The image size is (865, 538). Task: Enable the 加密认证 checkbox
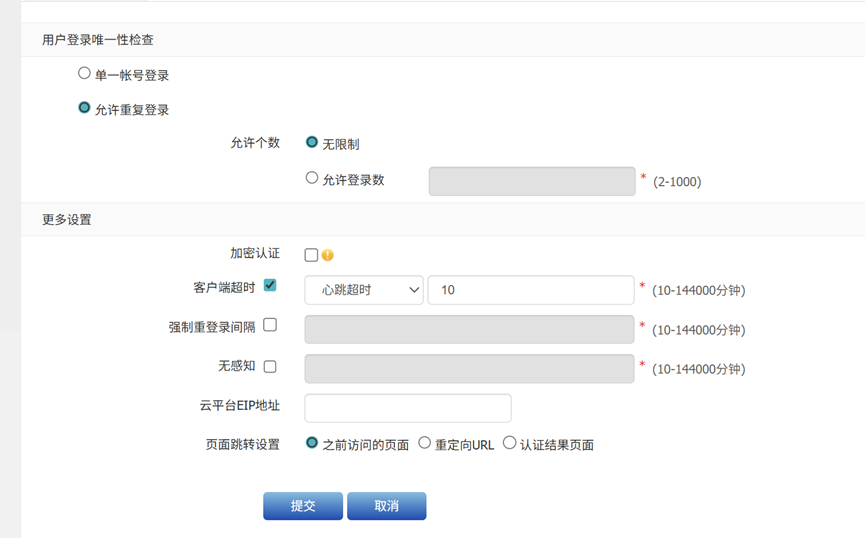pos(311,255)
